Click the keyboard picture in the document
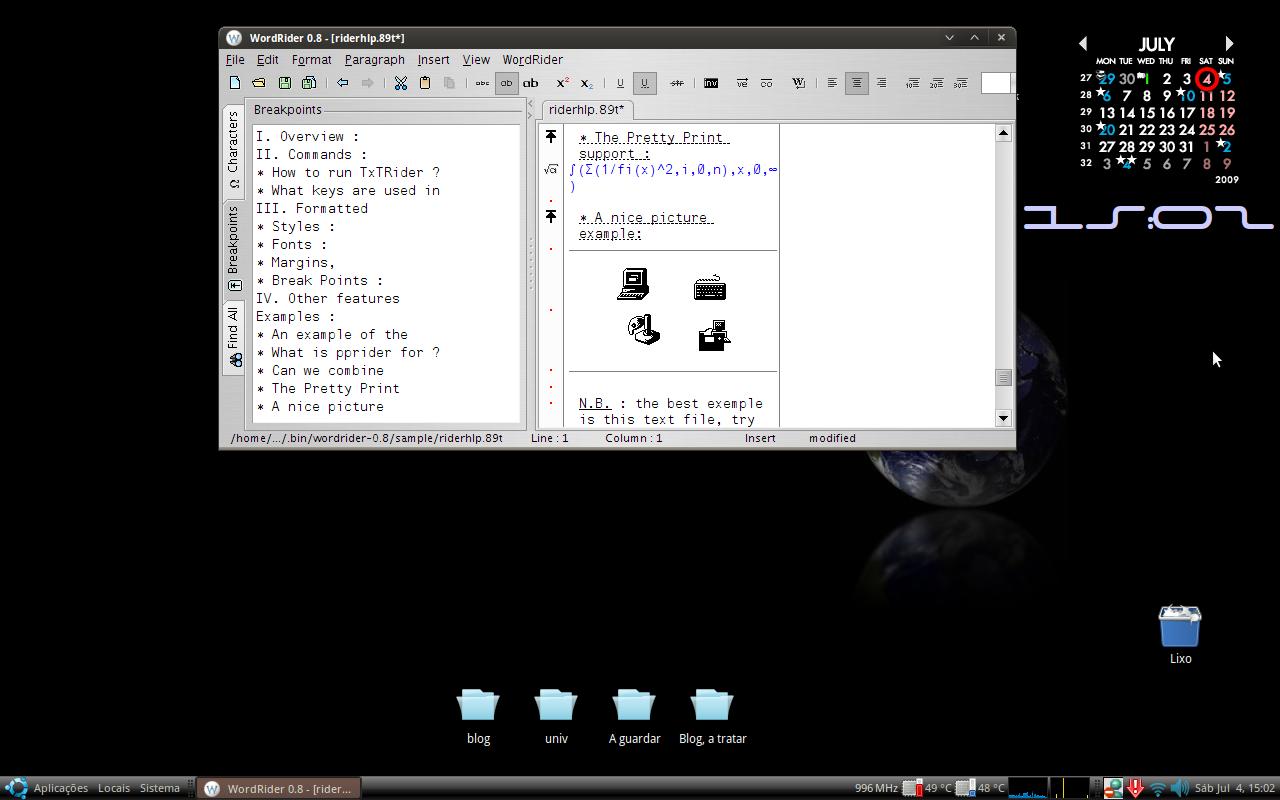 click(710, 288)
